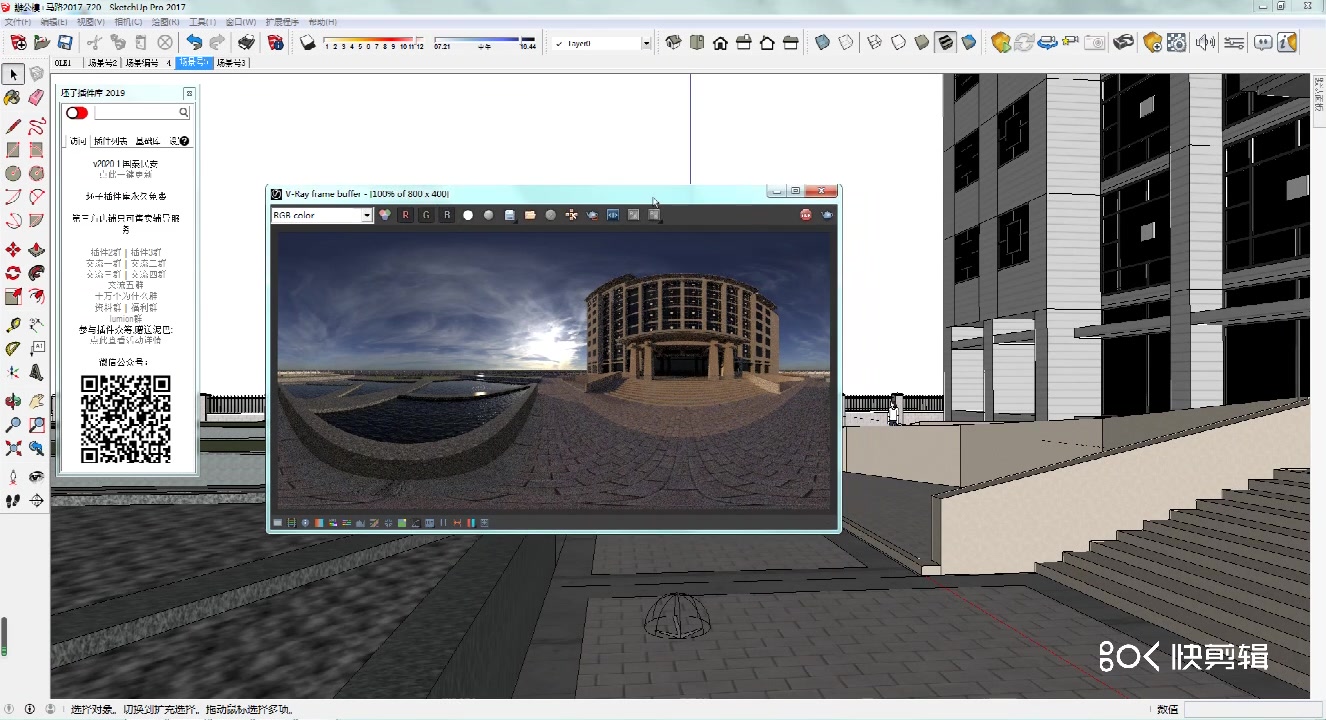The width and height of the screenshot is (1326, 720).
Task: Toggle monochrome grey circle in frame buffer
Action: coord(489,215)
